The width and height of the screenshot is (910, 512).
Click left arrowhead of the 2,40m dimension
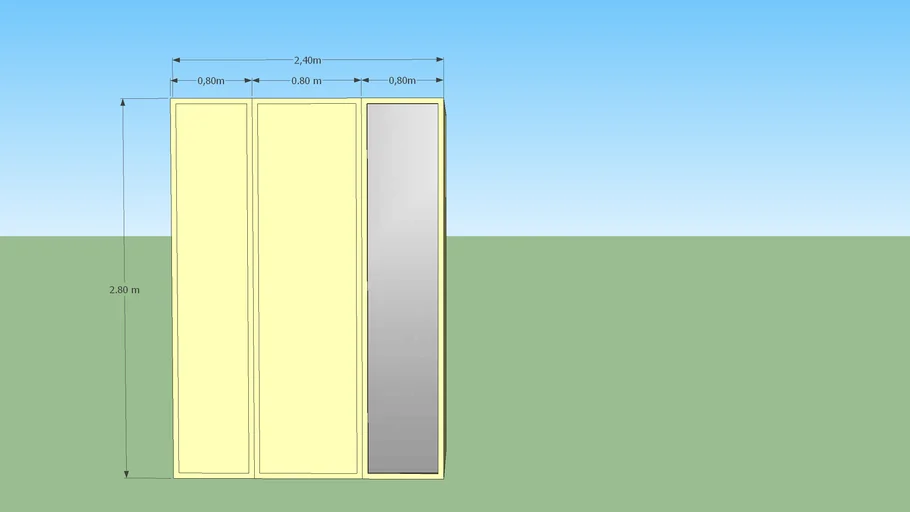pyautogui.click(x=176, y=60)
